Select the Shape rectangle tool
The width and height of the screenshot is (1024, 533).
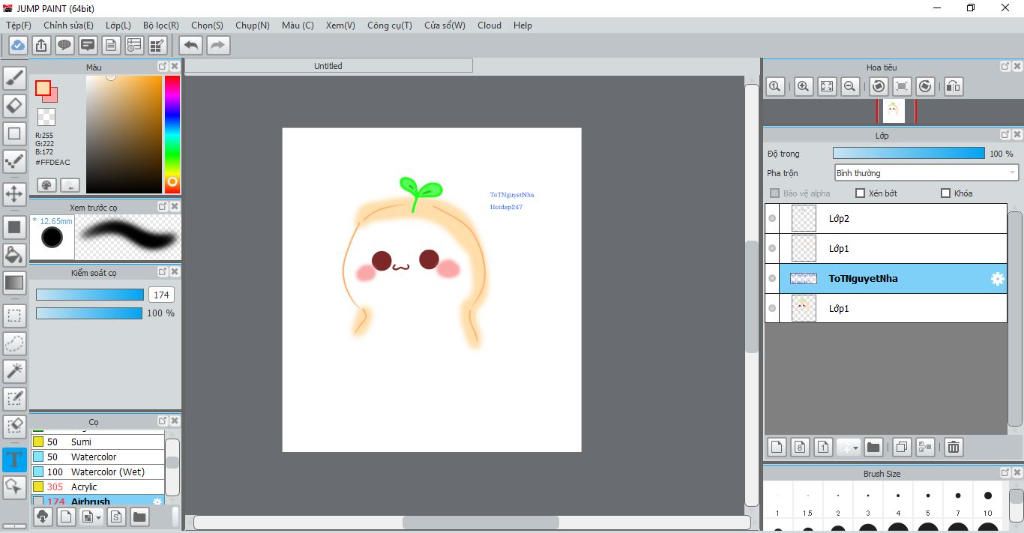point(14,133)
